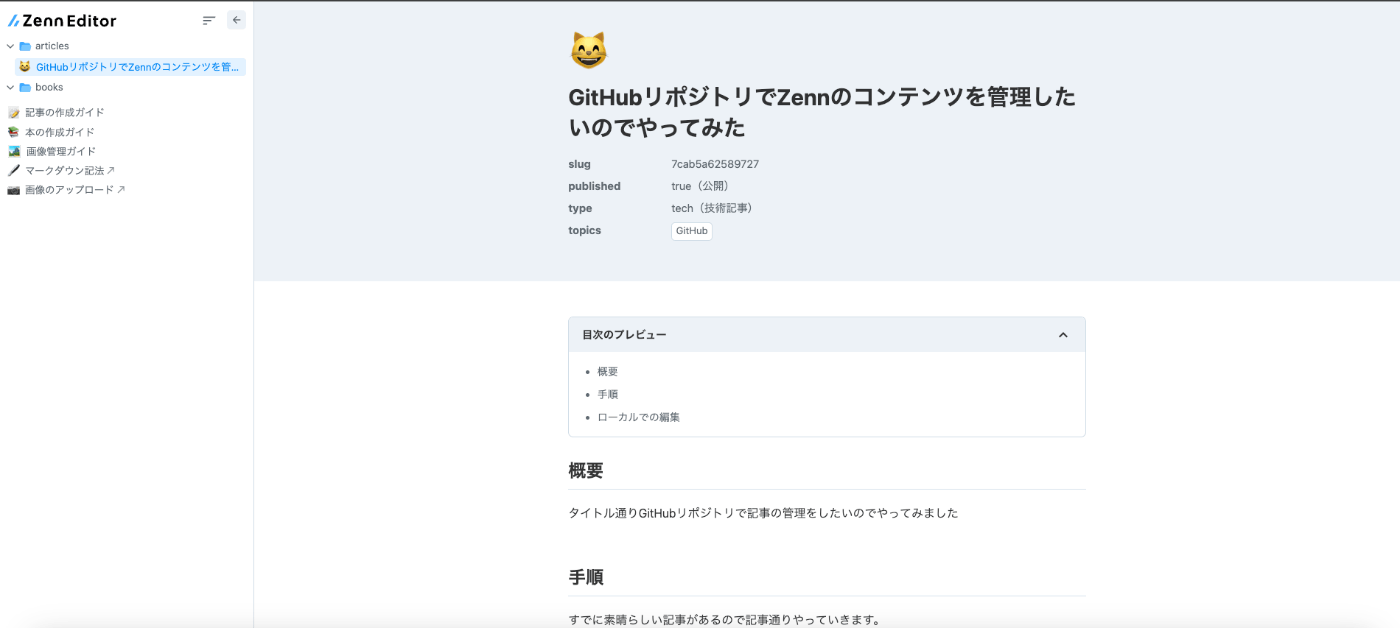
Task: Click paragraph タイトル通りGitHubリポジトリで記事の管理
Action: pos(763,513)
